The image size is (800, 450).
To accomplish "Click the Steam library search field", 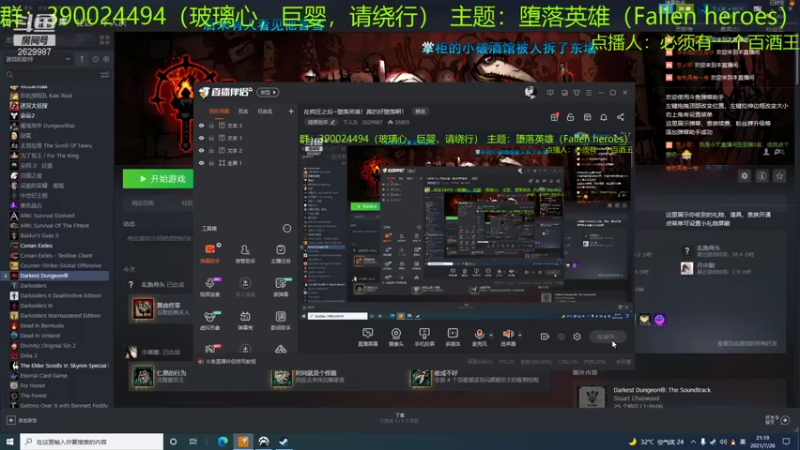I will point(51,75).
